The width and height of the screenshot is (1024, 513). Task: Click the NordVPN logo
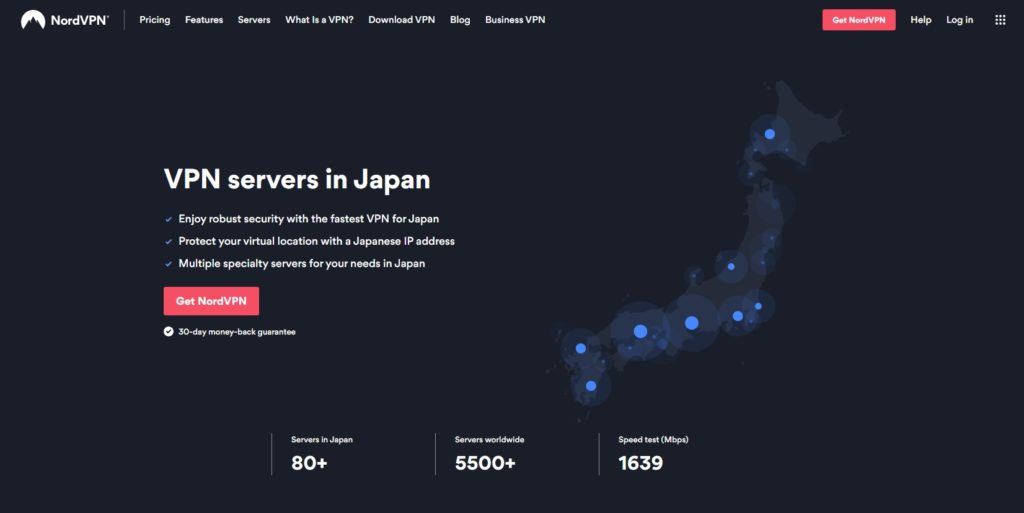coord(65,20)
